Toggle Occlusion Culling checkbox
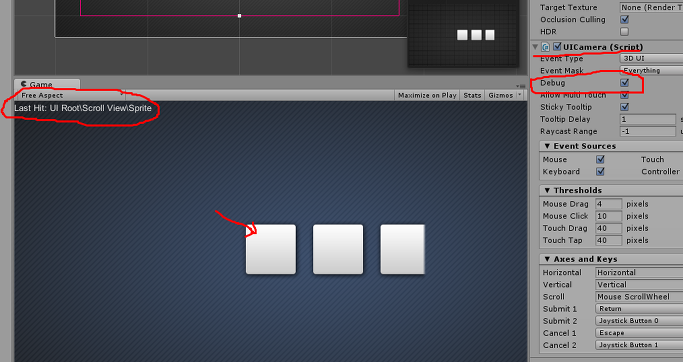Viewport: 683px width, 362px height. (x=625, y=20)
